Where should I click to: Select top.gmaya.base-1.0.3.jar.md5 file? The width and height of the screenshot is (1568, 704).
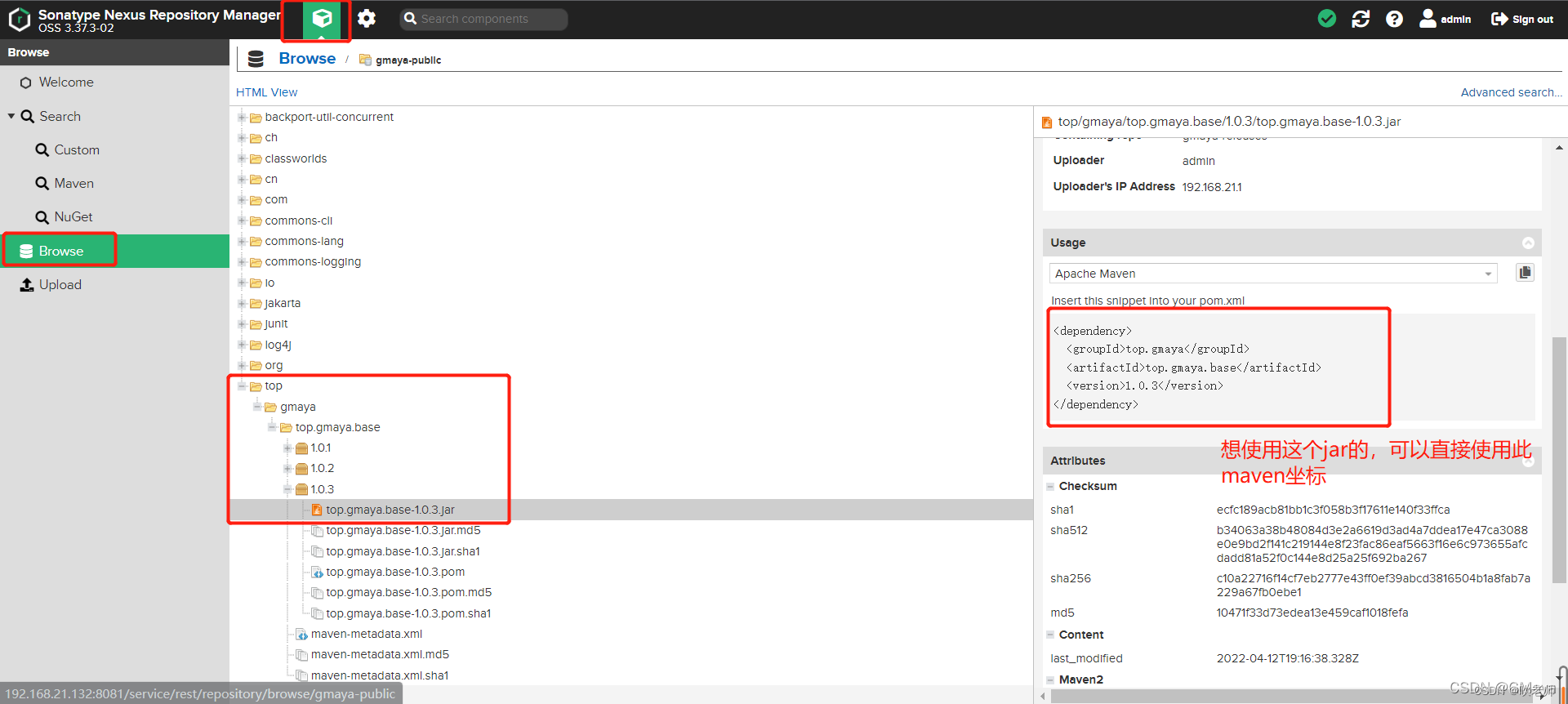[403, 530]
